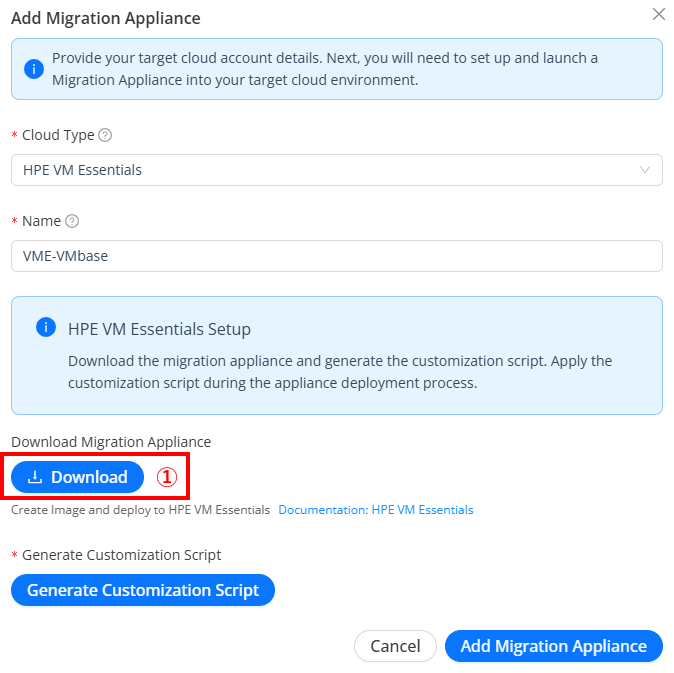The width and height of the screenshot is (674, 673).
Task: Close the Add Migration Appliance dialog
Action: 659,14
